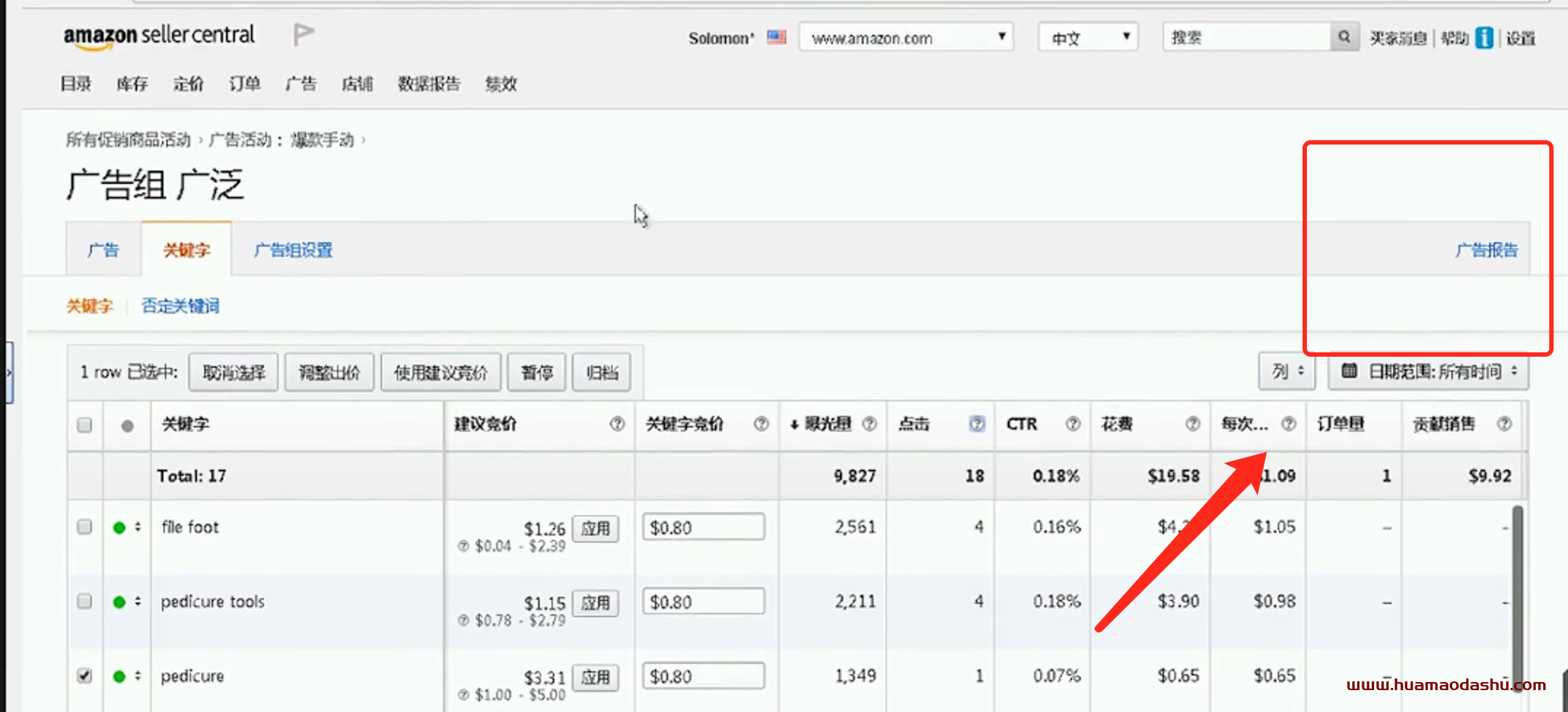Click the green status dot for pedicure tools
The height and width of the screenshot is (712, 1568).
[120, 602]
